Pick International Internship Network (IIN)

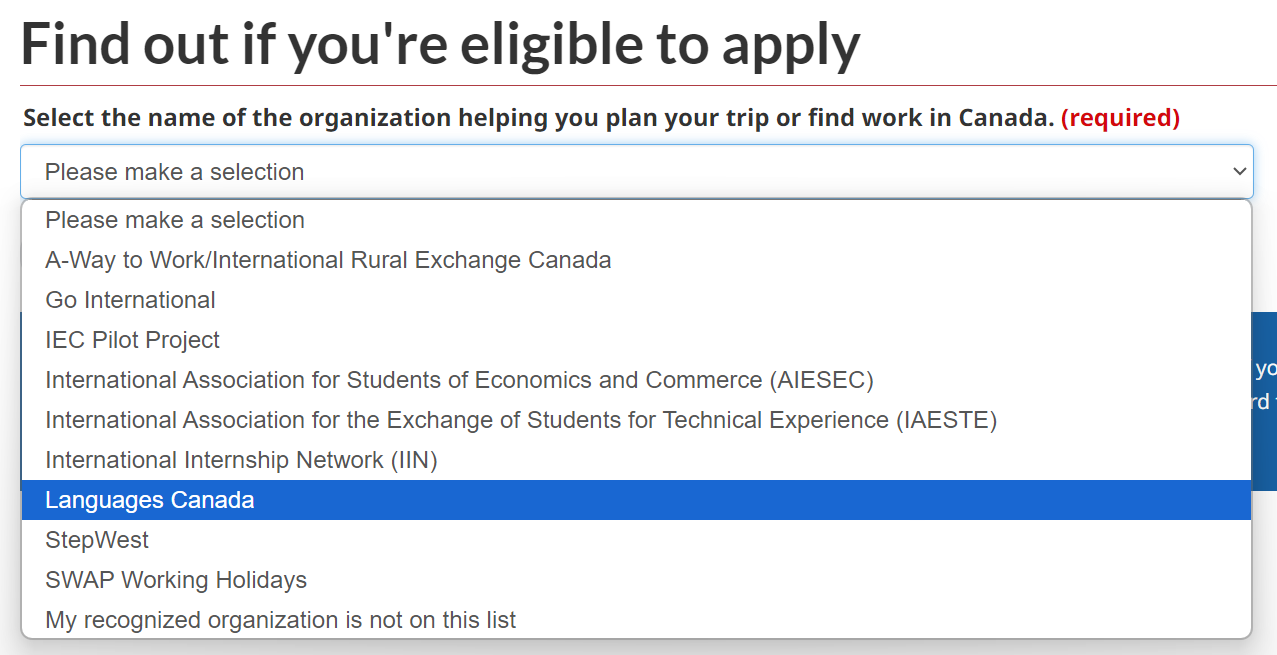coord(636,460)
